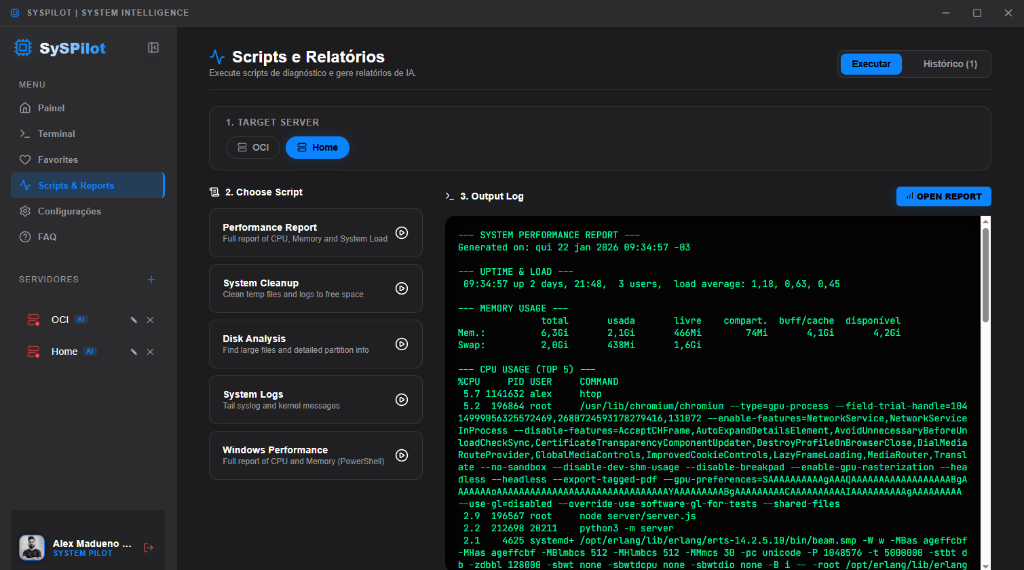Run the Windows Performance script play icon
The image size is (1024, 570).
(x=402, y=456)
